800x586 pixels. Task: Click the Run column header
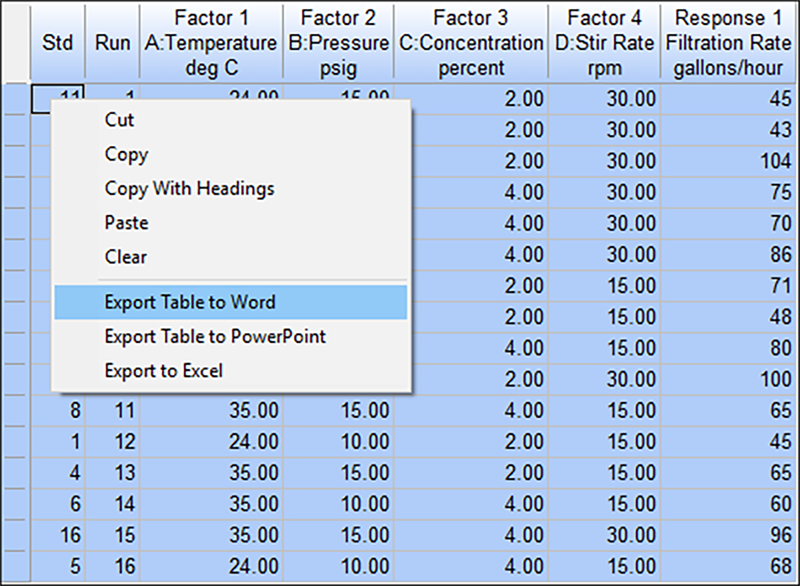tap(112, 43)
